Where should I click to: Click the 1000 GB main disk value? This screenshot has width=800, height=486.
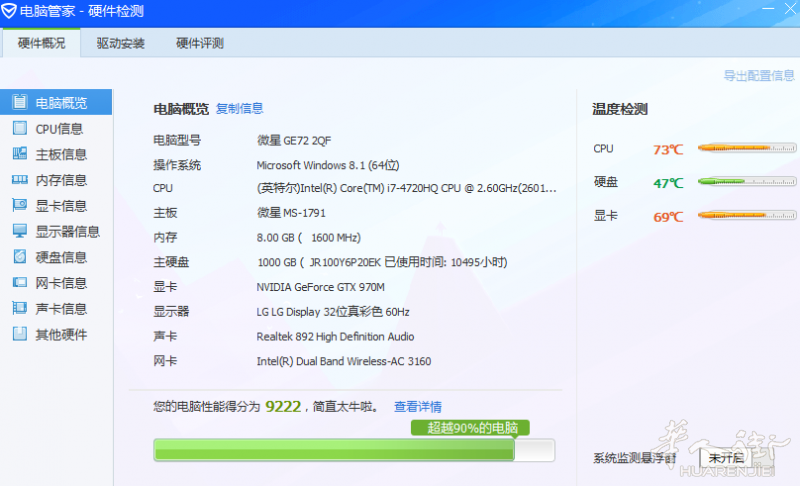[382, 262]
